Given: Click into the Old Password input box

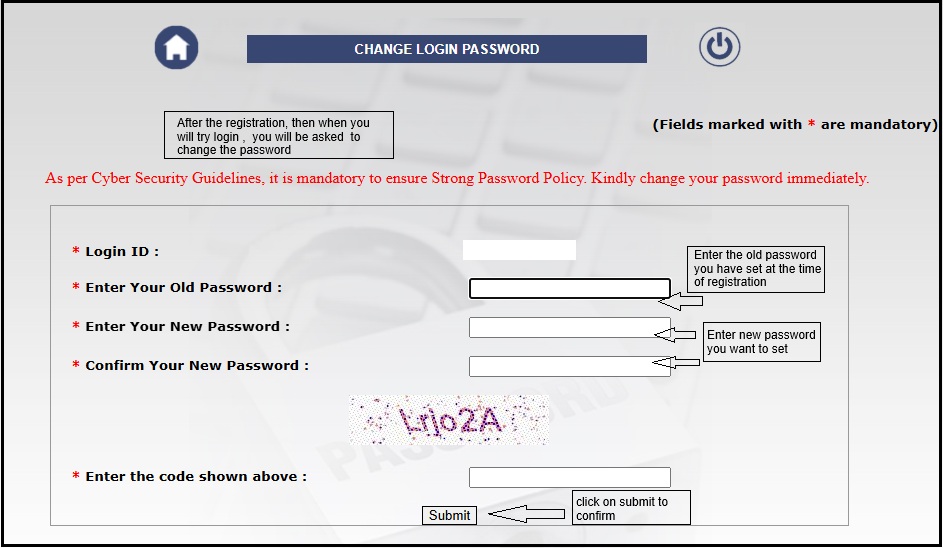Looking at the screenshot, I should 569,288.
